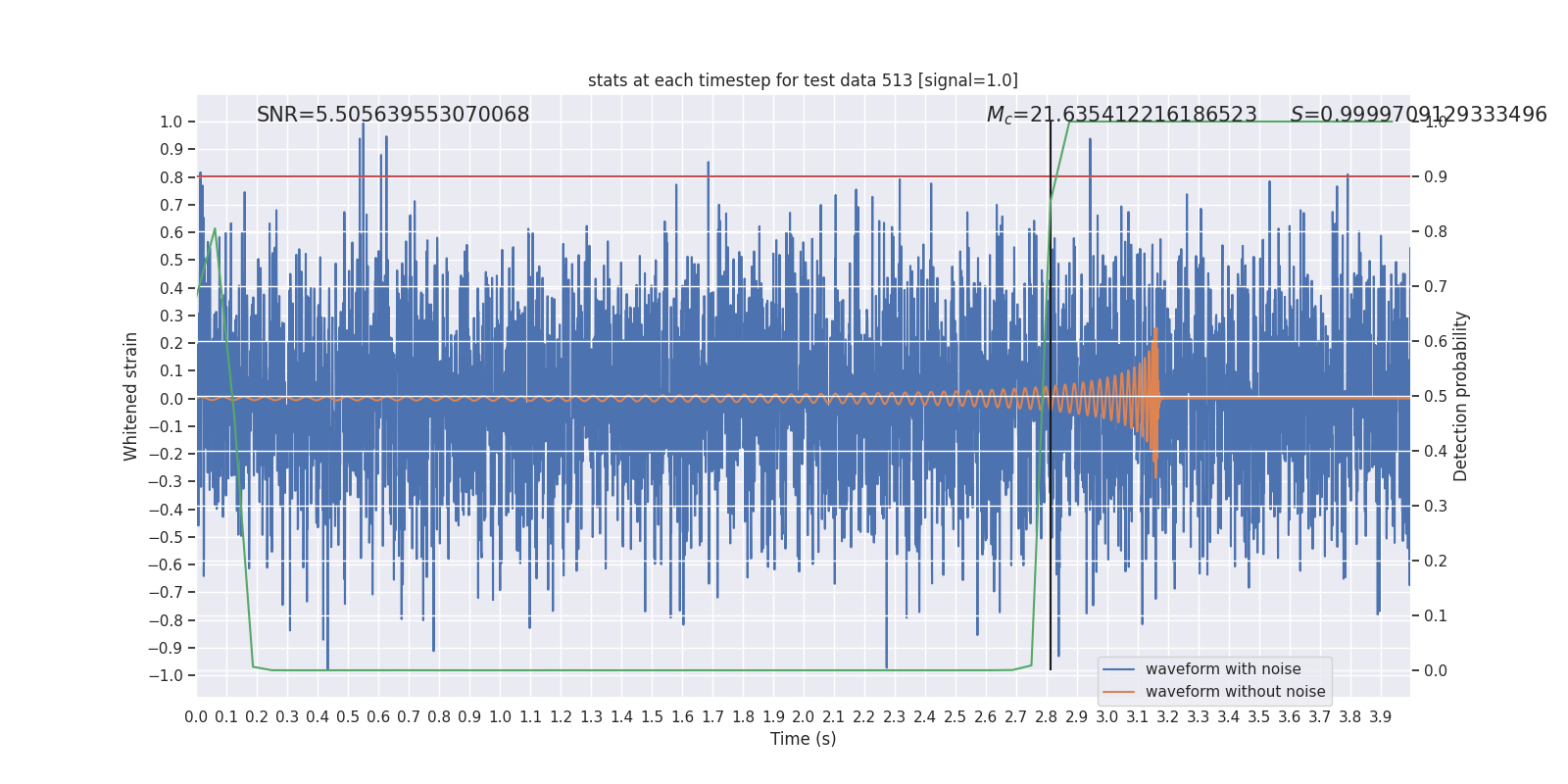Select 'waveform without noise' legend entry
This screenshot has height=784, width=1568.
(1235, 692)
